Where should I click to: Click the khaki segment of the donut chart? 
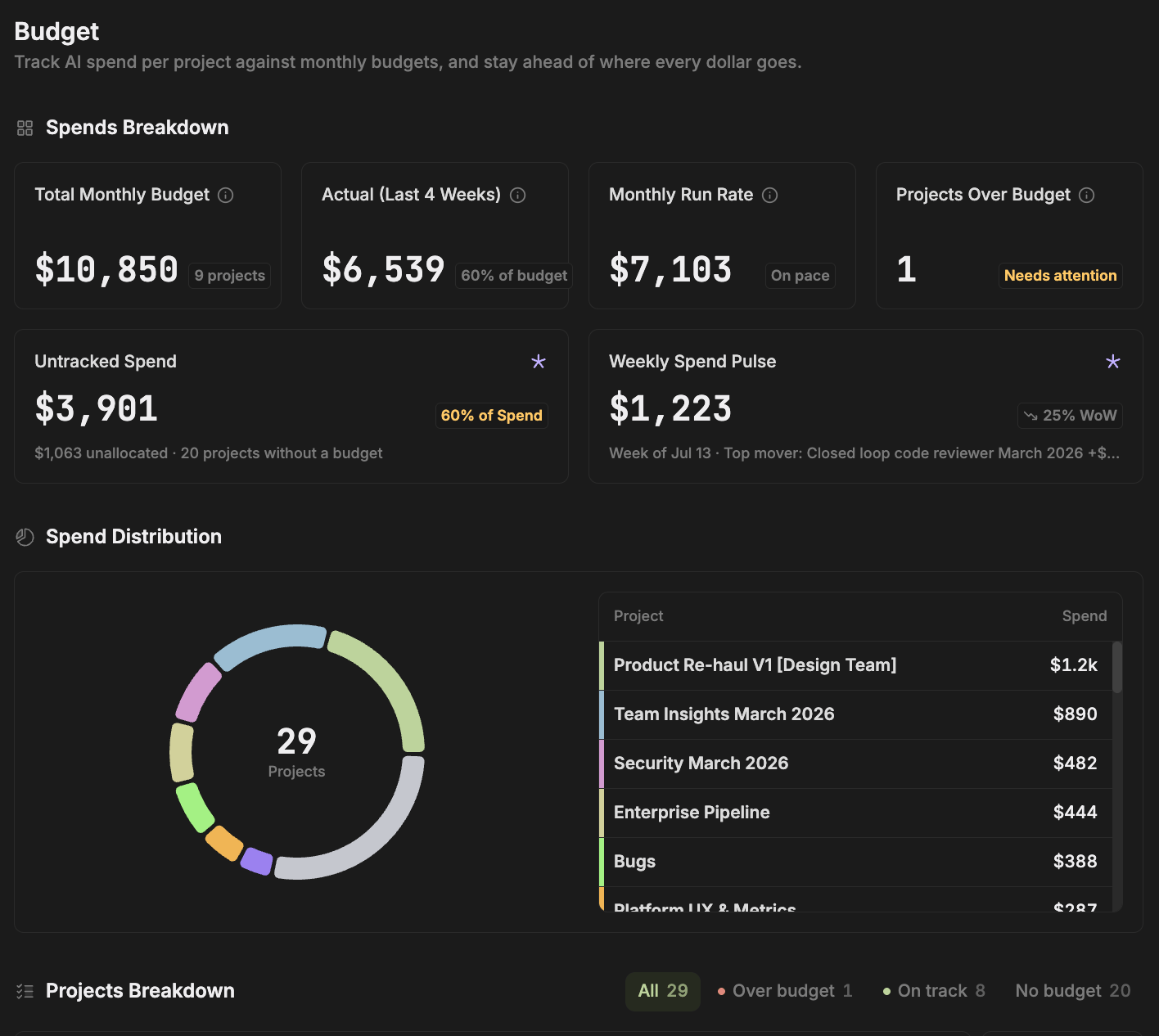click(182, 752)
